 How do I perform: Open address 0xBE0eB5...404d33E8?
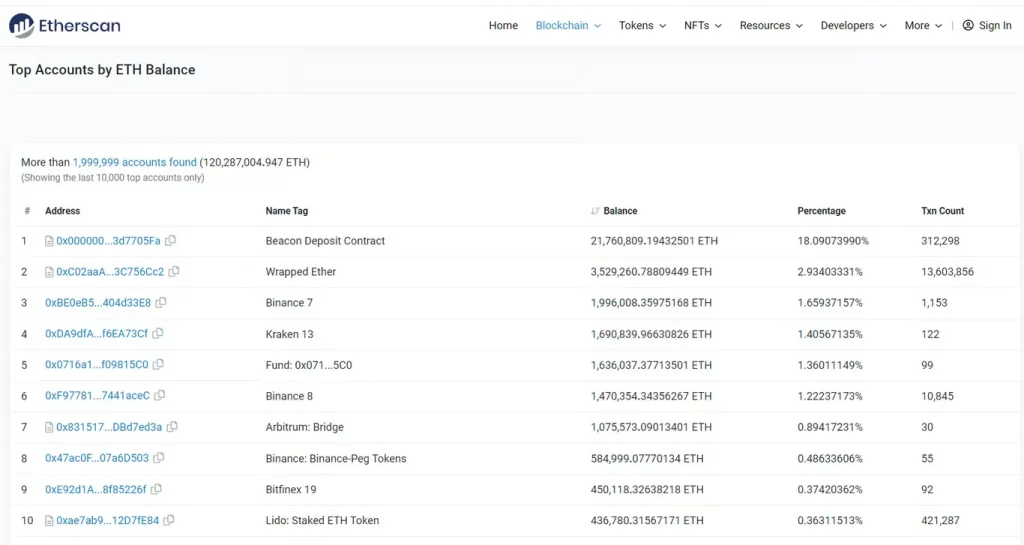point(98,303)
